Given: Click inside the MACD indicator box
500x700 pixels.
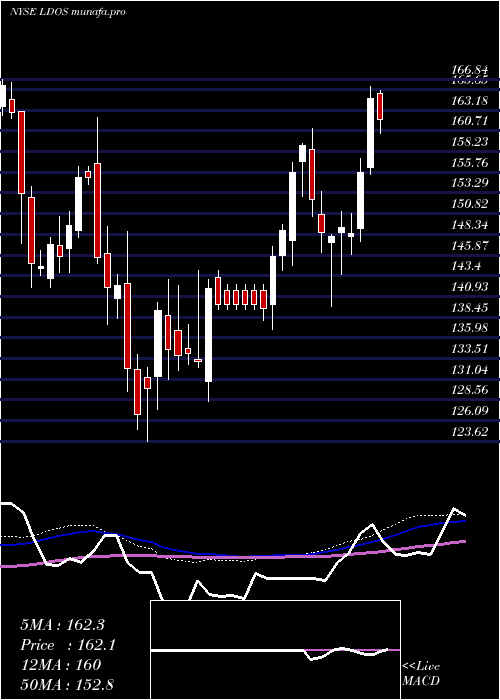Looking at the screenshot, I should point(275,650).
